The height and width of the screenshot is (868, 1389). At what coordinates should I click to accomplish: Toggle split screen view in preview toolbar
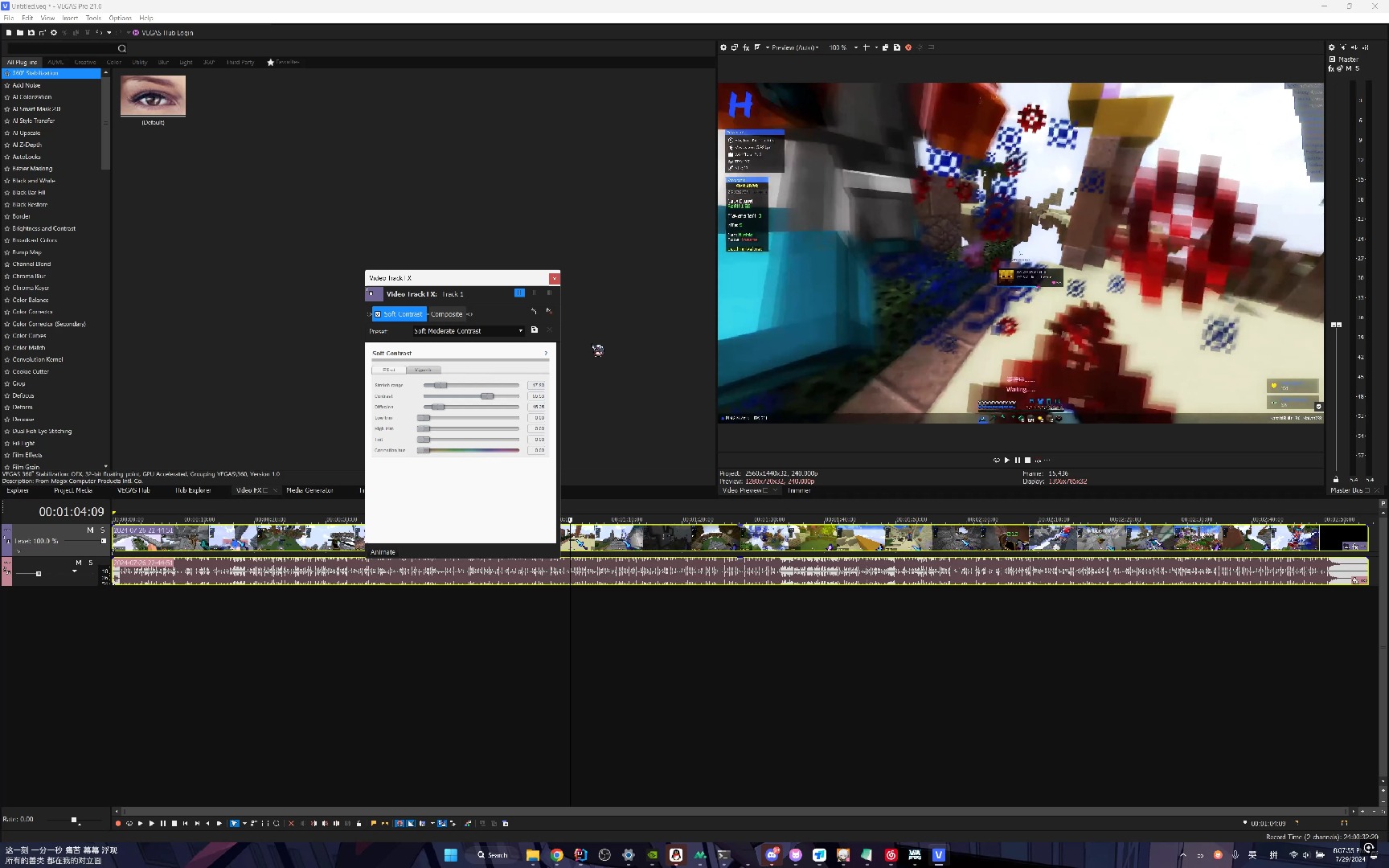pos(757,47)
